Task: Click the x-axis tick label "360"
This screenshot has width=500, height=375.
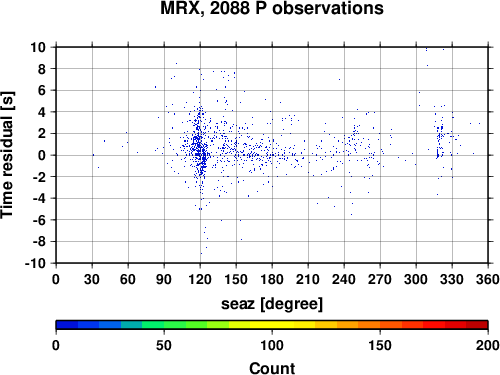Action: tap(488, 279)
